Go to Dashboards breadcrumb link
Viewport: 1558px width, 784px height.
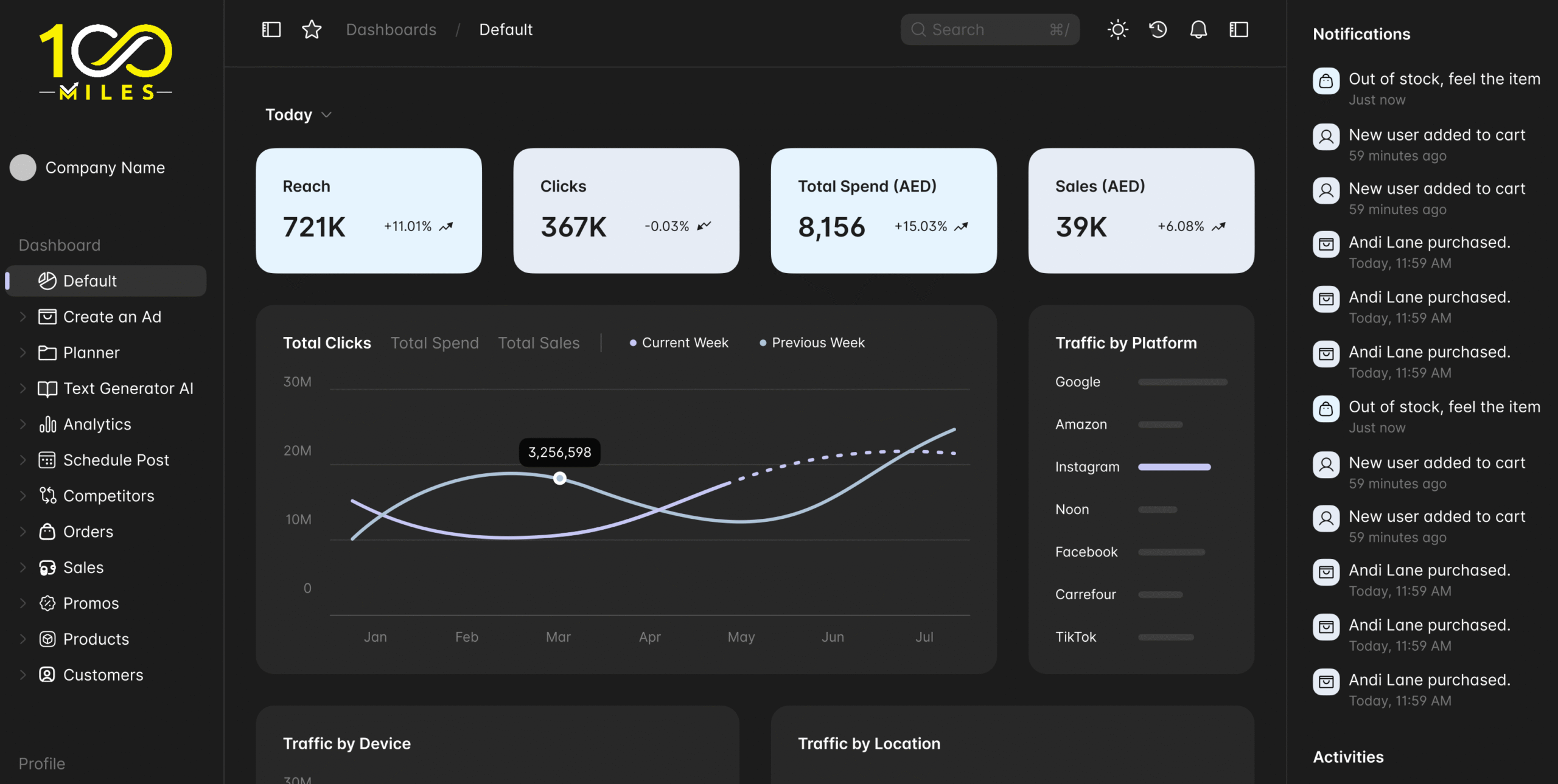(391, 29)
